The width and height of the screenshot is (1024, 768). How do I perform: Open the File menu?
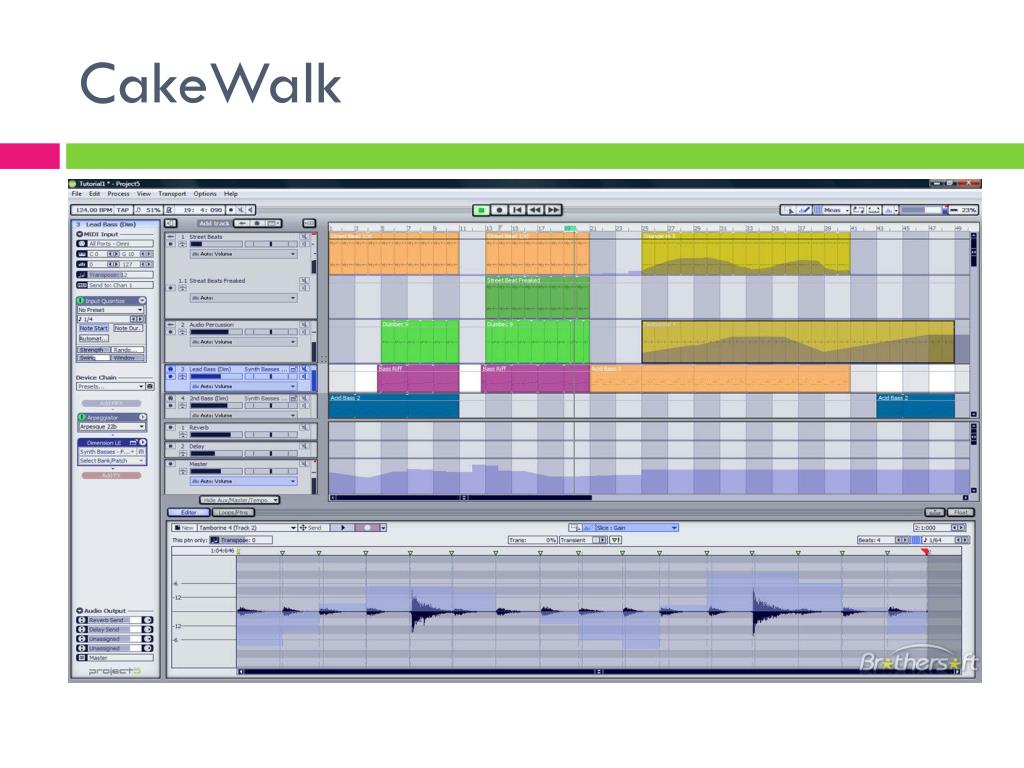[x=76, y=194]
